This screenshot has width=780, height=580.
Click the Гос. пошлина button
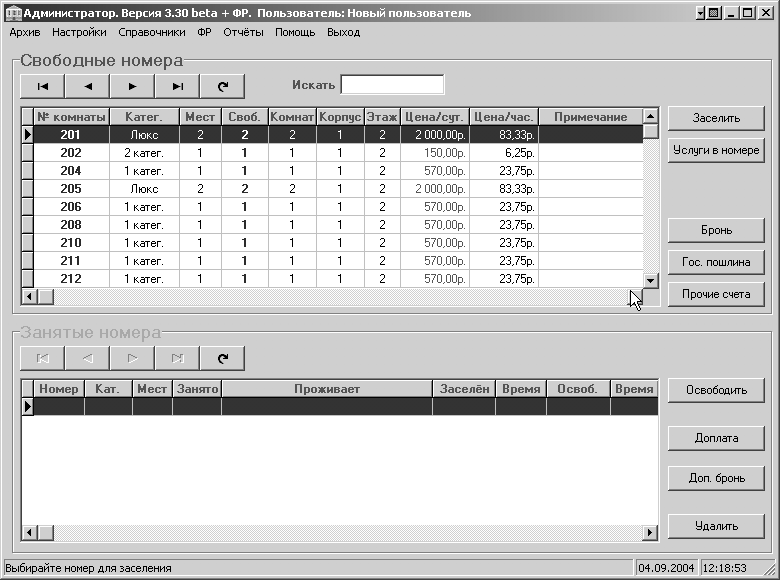(x=716, y=262)
